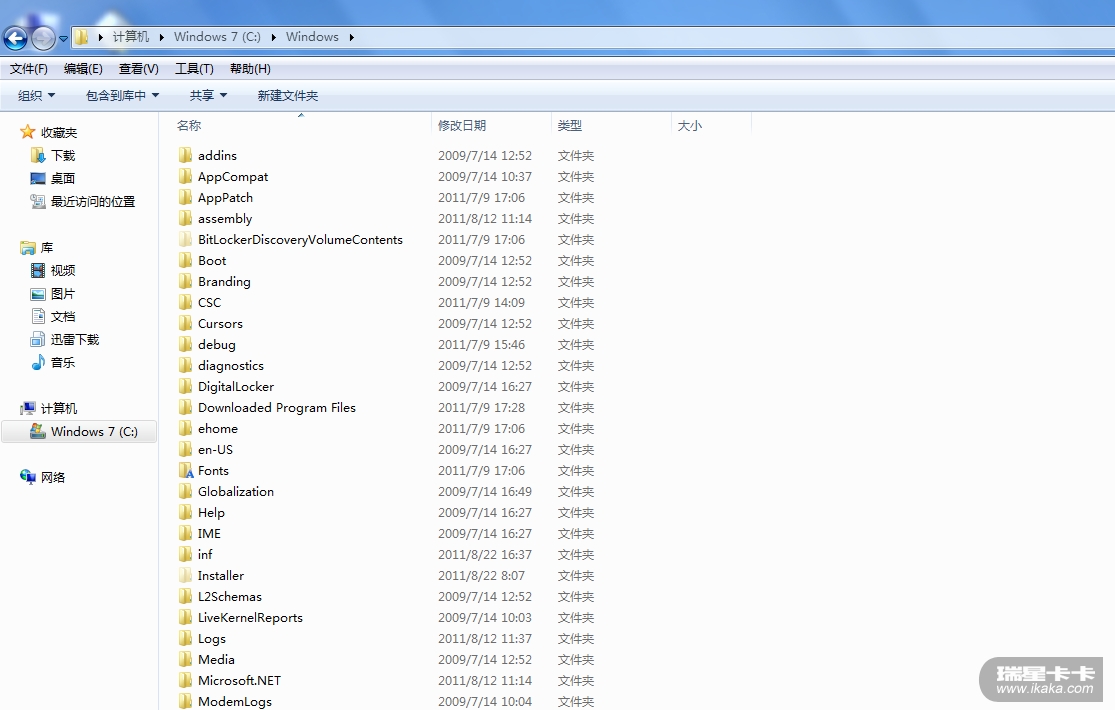1115x710 pixels.
Task: Click the 计算机 icon in sidebar
Action: pos(28,408)
